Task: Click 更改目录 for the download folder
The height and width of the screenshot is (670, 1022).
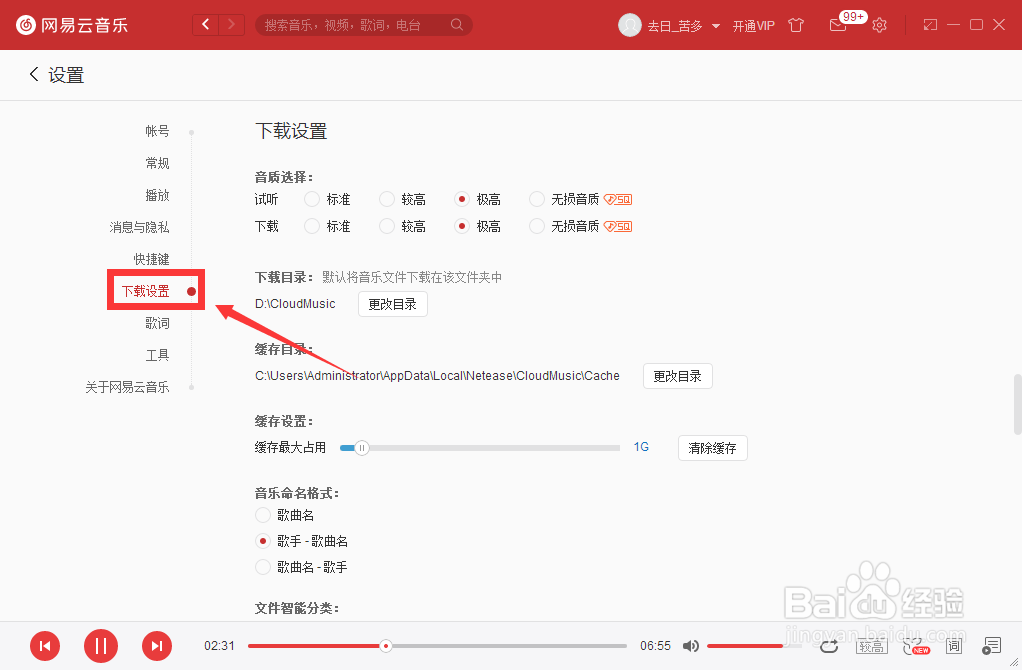Action: coord(392,303)
